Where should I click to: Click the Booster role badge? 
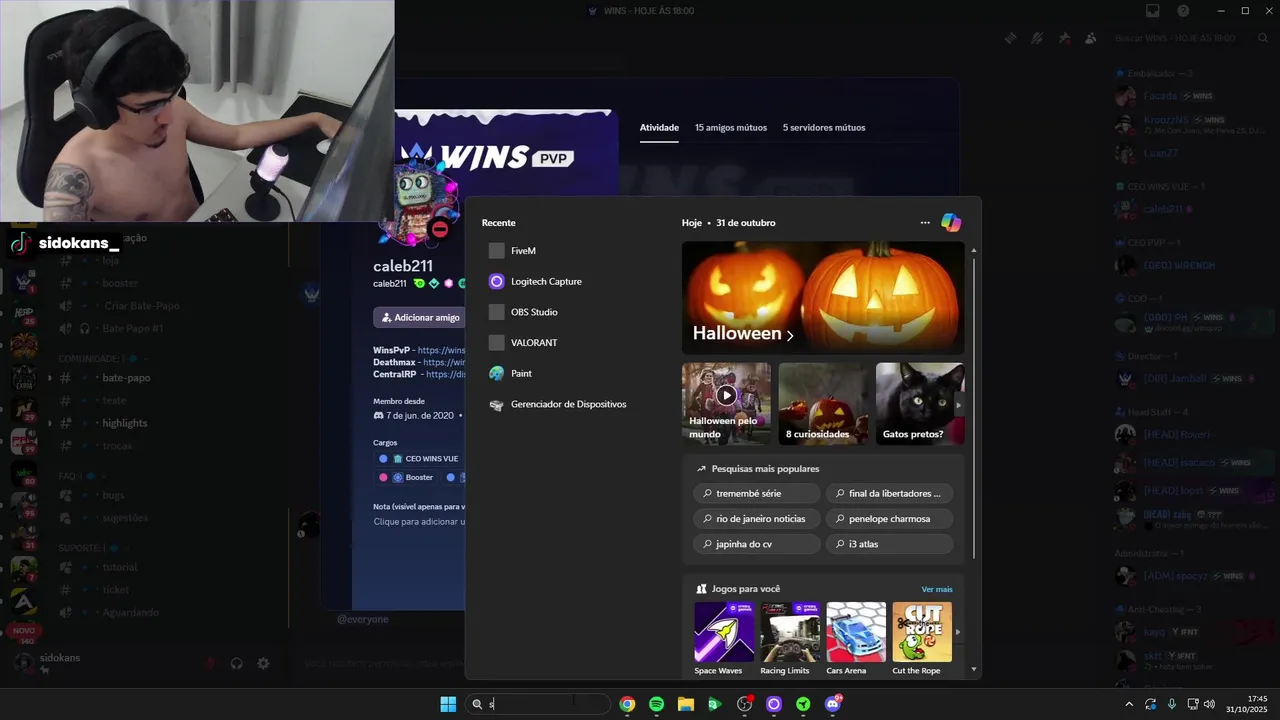(x=405, y=478)
